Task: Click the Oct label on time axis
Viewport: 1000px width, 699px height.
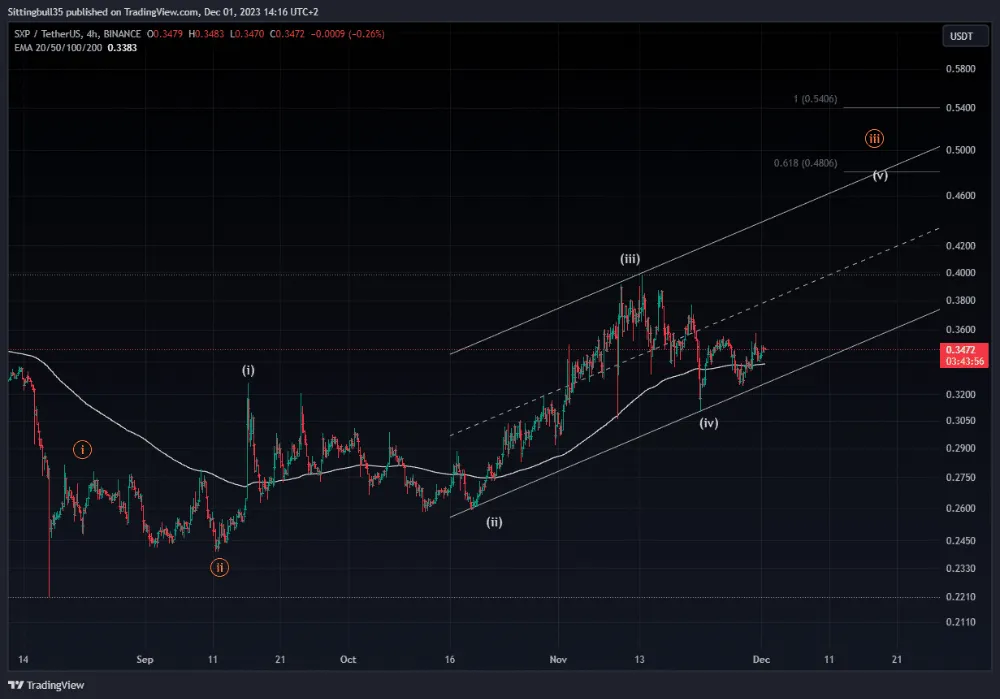Action: pos(348,659)
